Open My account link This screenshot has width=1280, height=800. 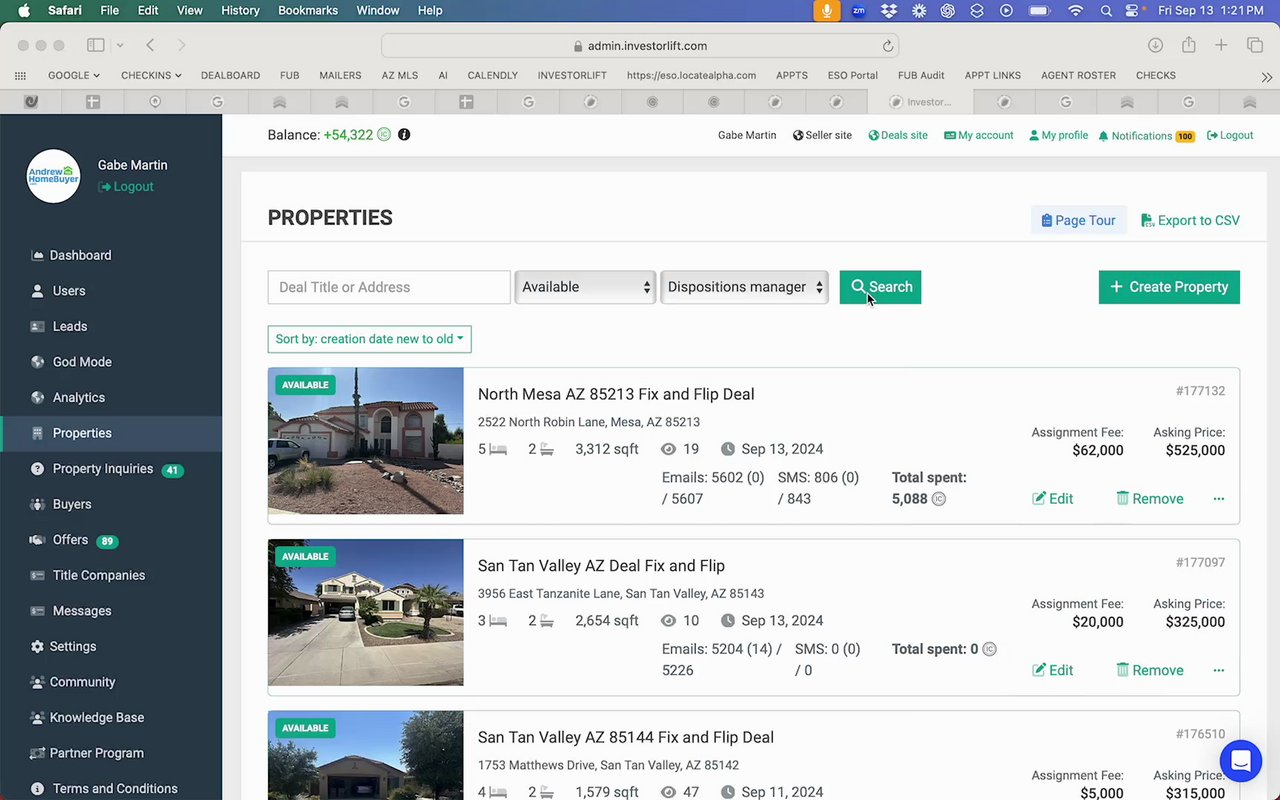[979, 135]
